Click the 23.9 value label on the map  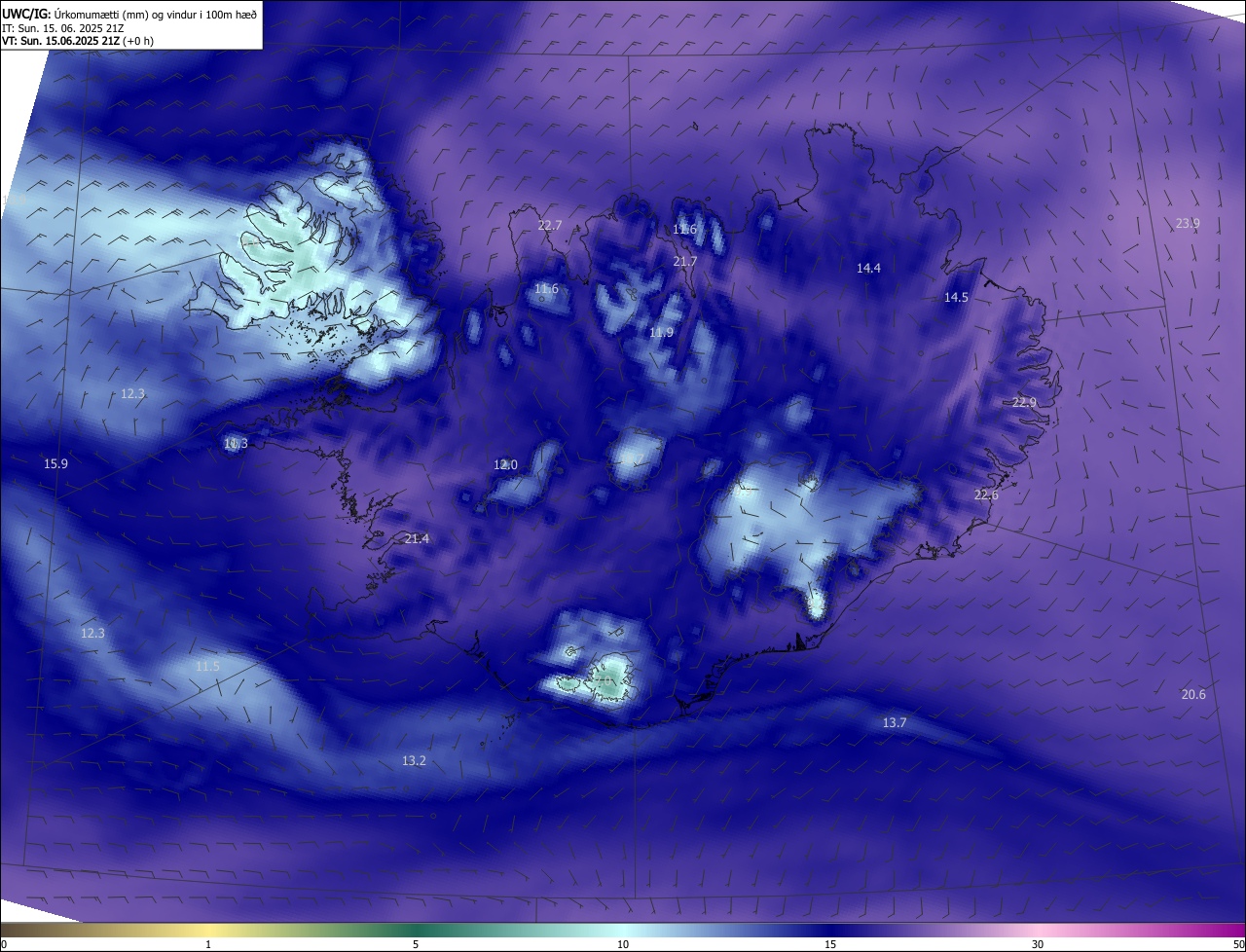[1188, 223]
